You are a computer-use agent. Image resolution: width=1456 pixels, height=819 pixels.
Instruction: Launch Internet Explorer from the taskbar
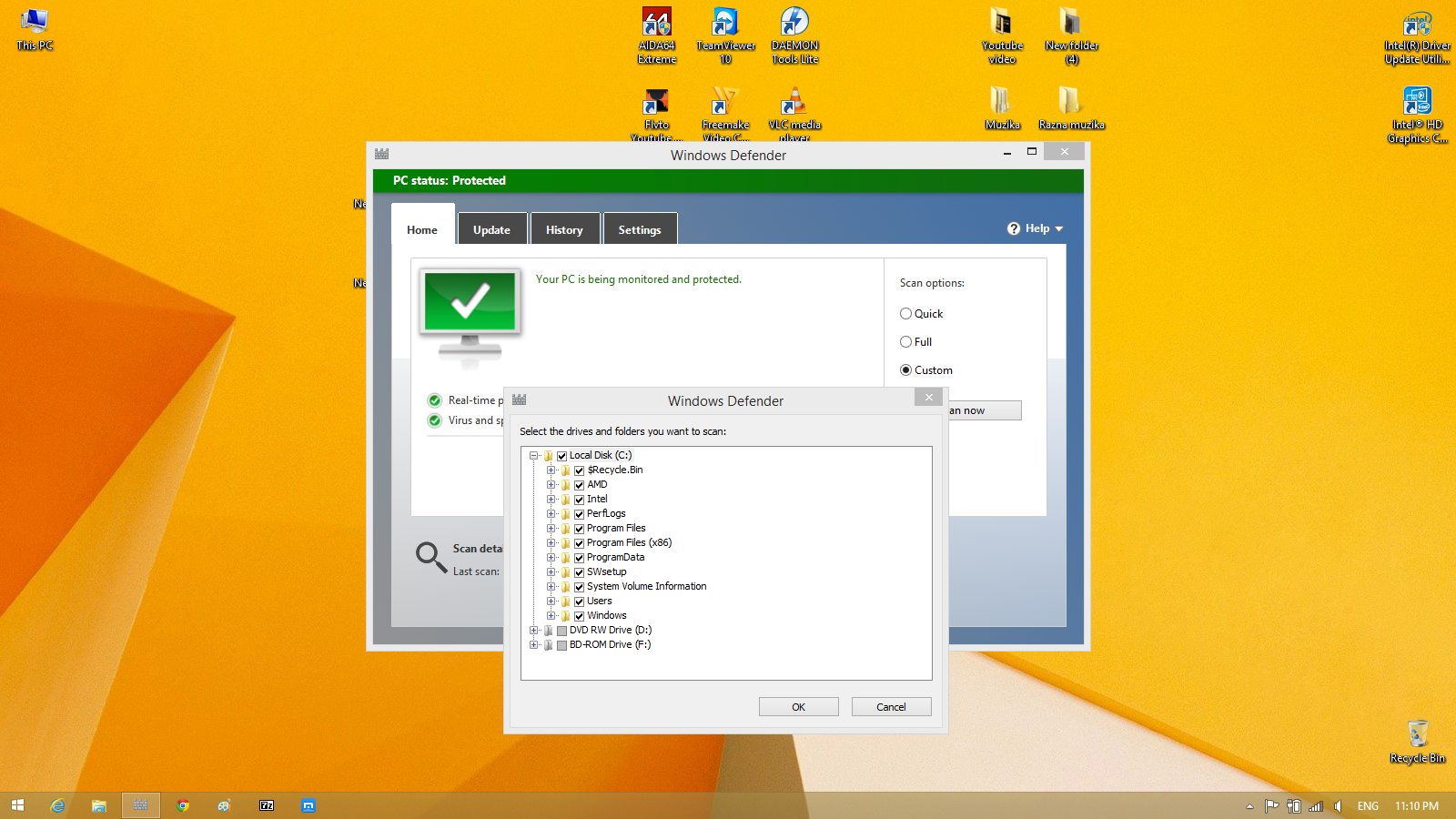point(57,805)
